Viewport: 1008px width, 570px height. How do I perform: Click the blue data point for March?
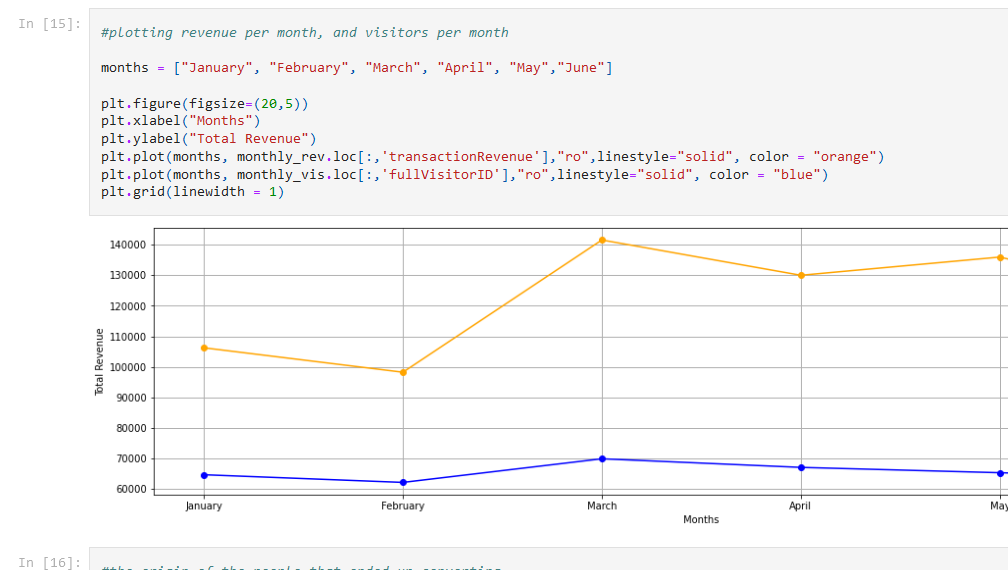point(602,459)
